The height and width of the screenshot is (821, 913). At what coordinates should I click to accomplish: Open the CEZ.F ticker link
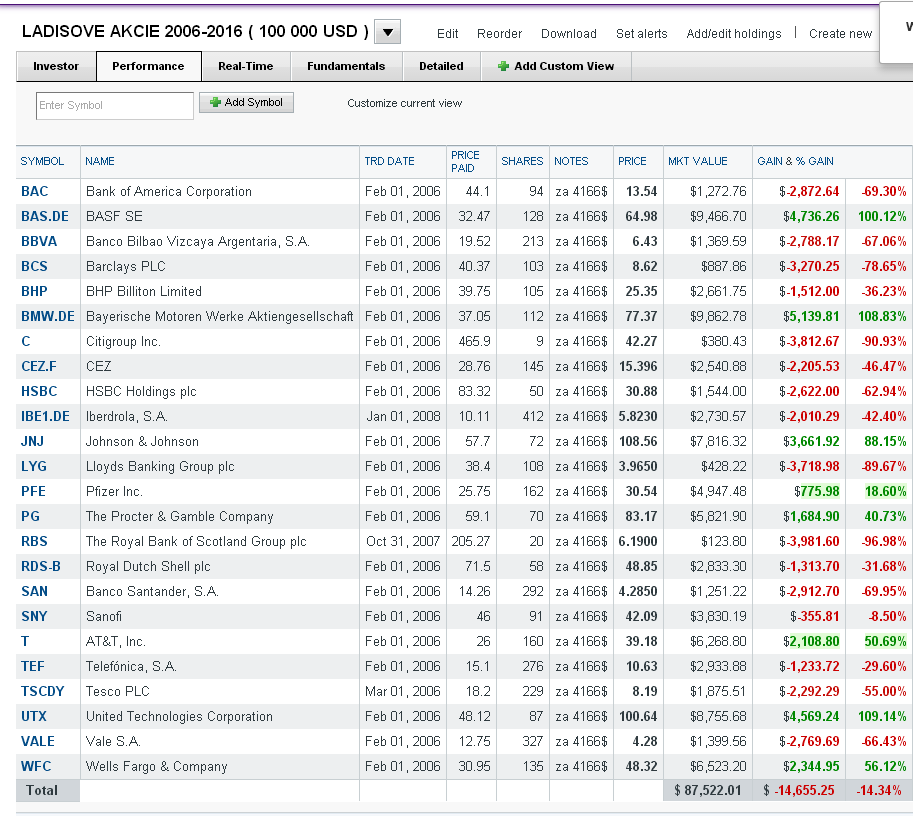point(39,367)
